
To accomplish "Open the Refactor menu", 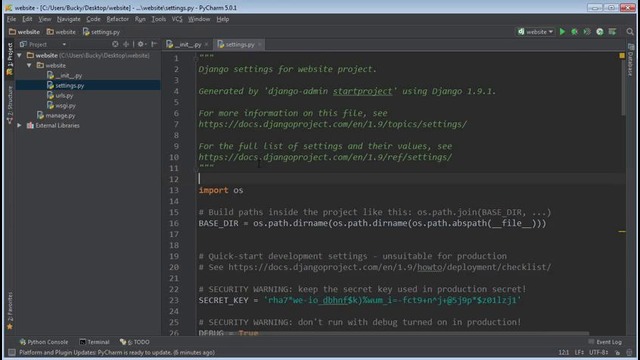I will [118, 19].
